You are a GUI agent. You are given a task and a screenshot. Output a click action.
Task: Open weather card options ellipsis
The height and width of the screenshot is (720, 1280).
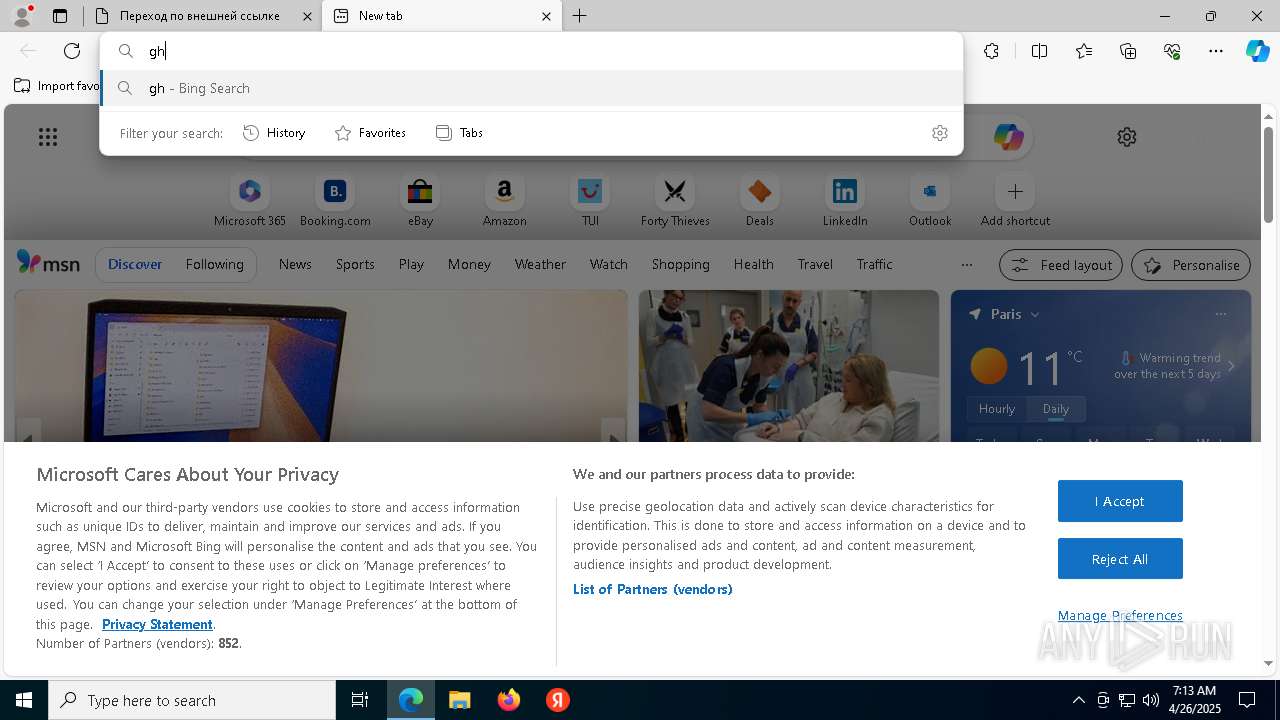[1220, 314]
